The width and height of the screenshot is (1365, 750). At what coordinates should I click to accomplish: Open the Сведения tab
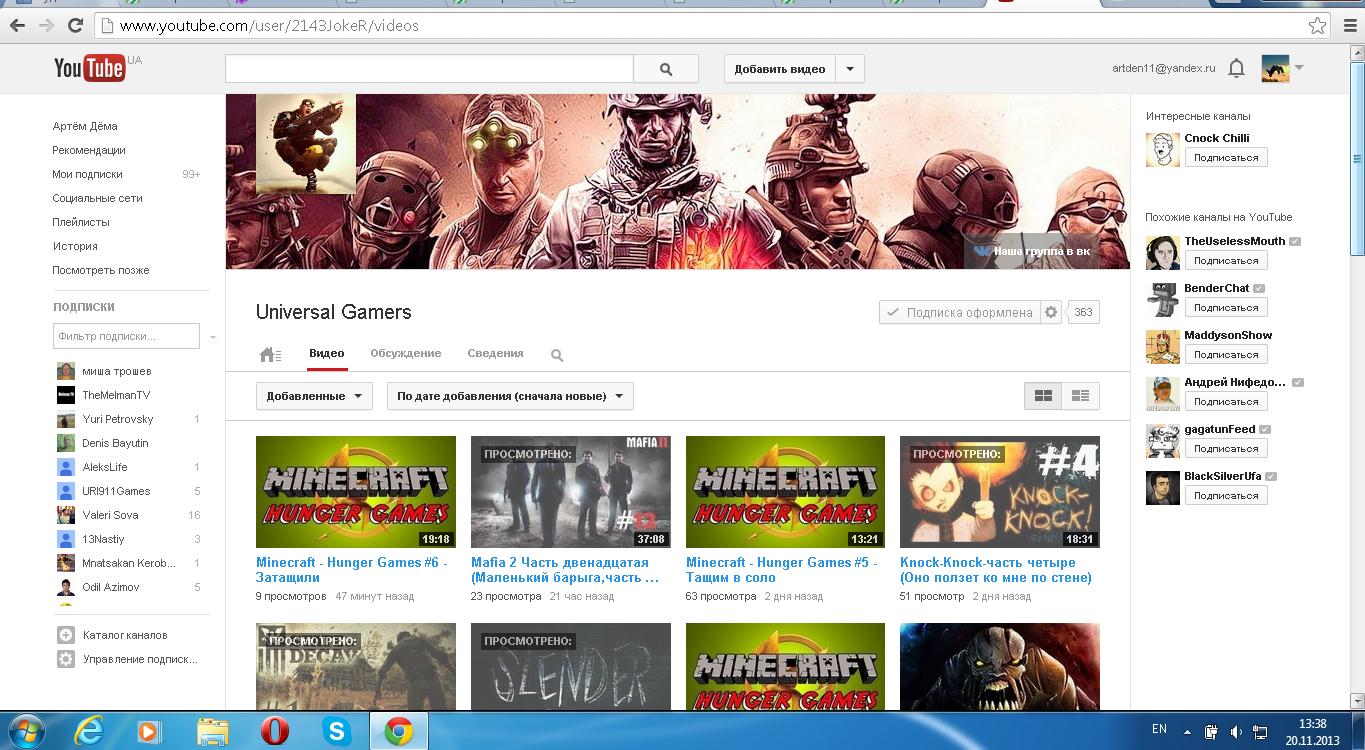[495, 353]
